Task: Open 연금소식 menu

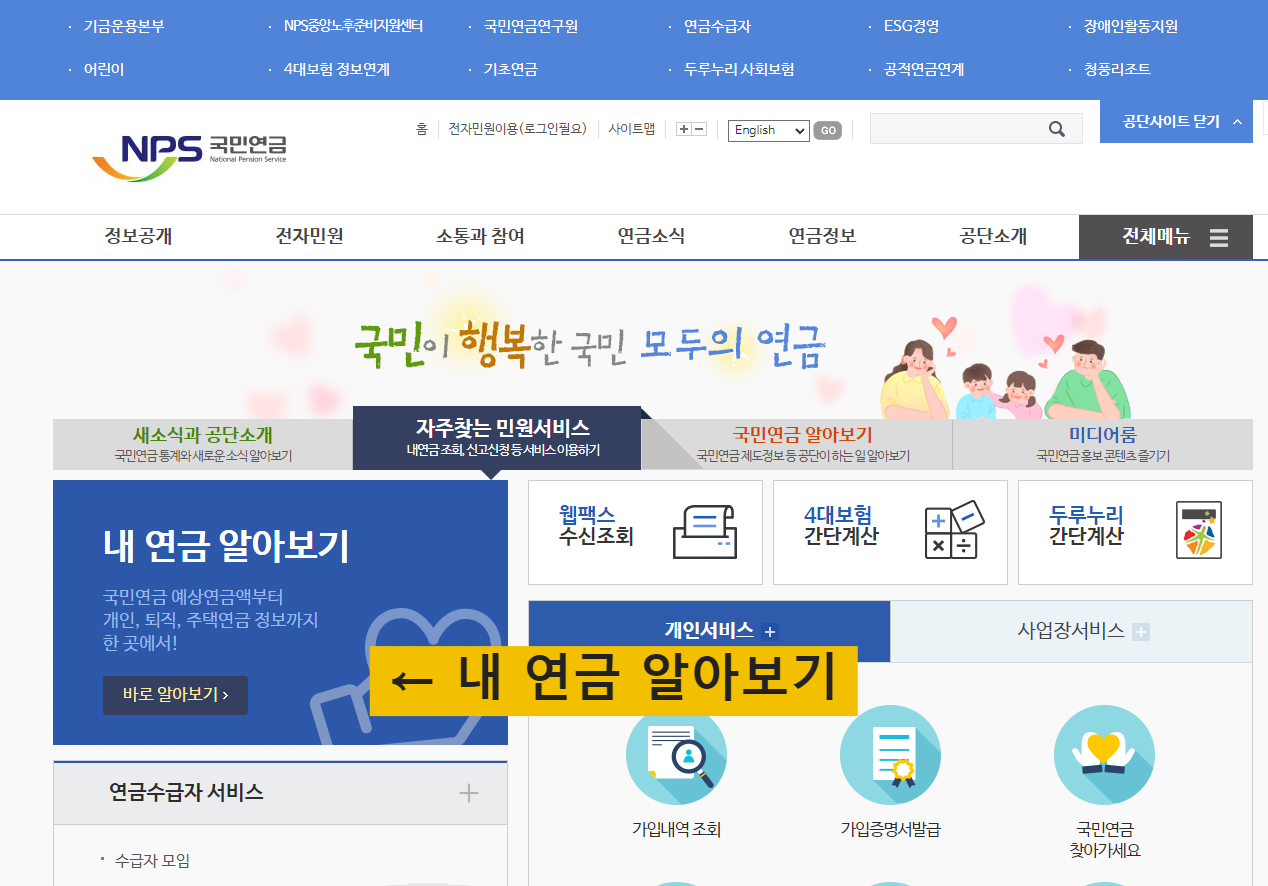Action: click(651, 237)
